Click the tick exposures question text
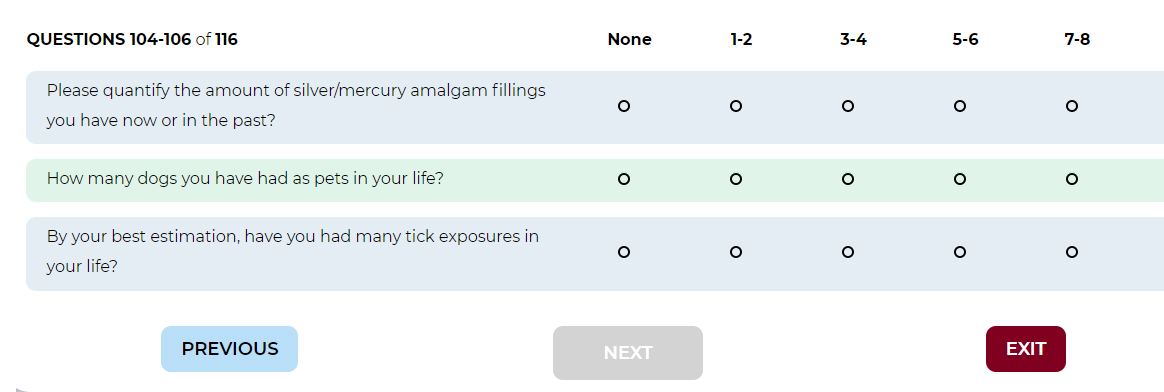Viewport: 1164px width, 392px height. coord(292,252)
